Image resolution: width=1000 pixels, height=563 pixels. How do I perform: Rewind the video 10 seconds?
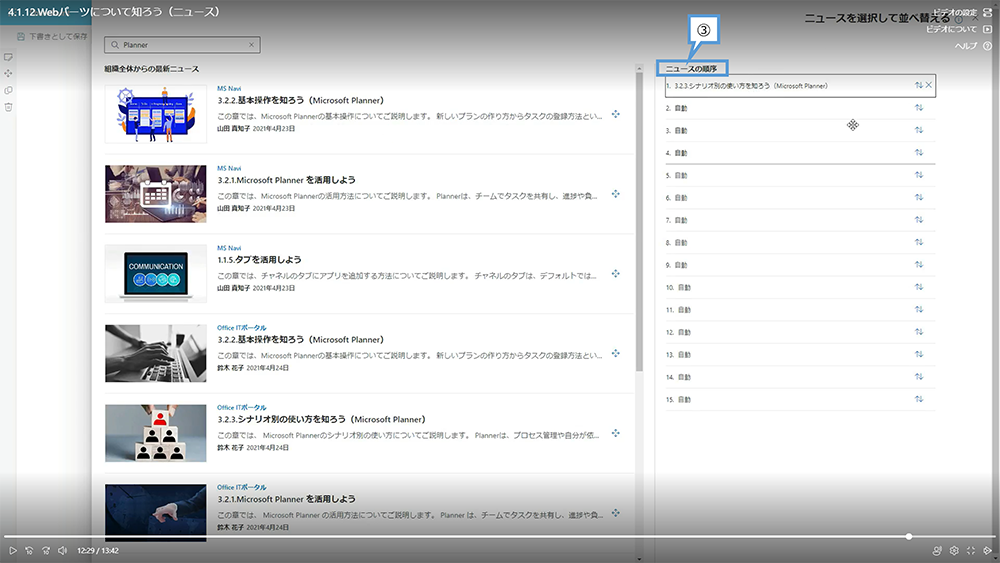(x=29, y=550)
